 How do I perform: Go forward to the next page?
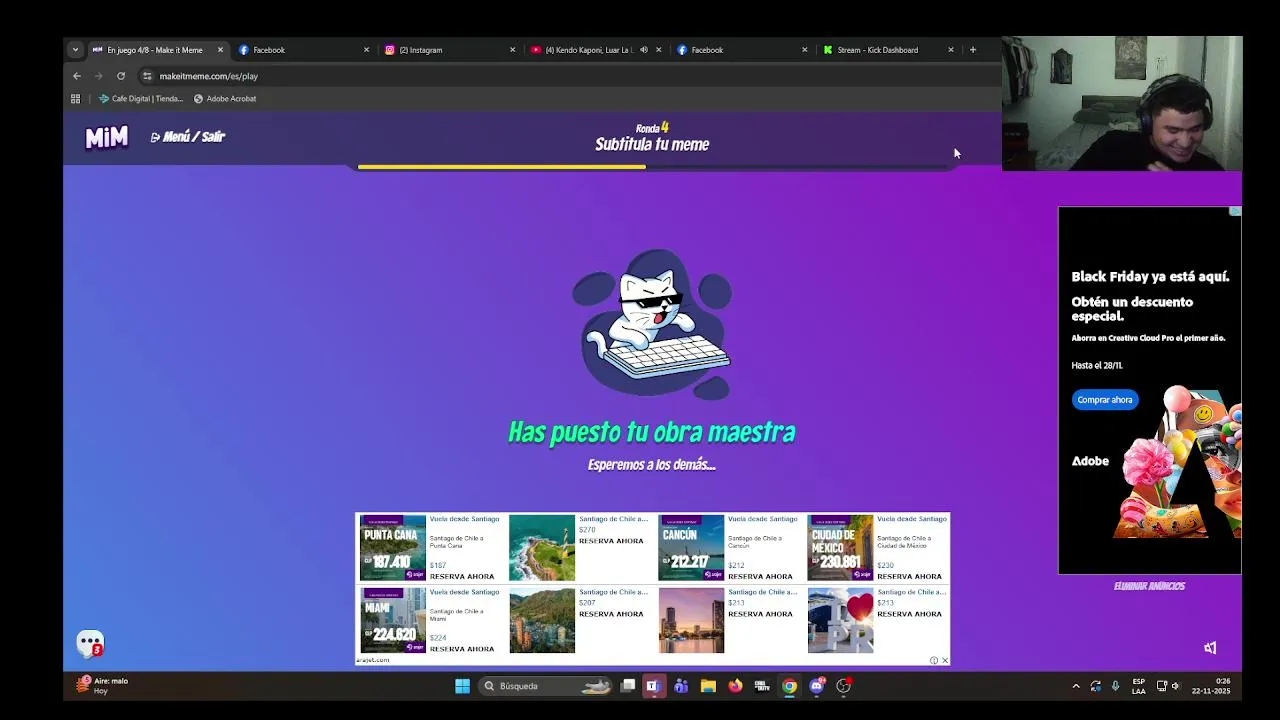(x=99, y=76)
